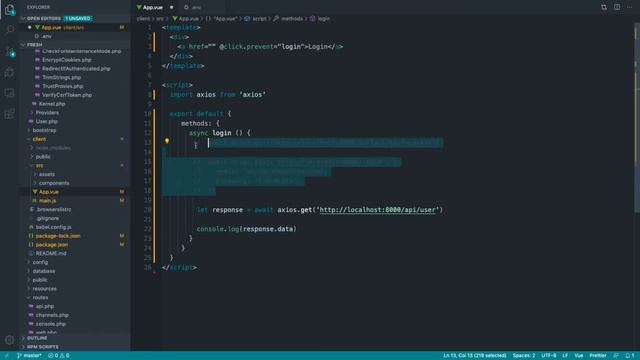The height and width of the screenshot is (360, 640).
Task: Open console.php in routes folder
Action: coord(51,324)
